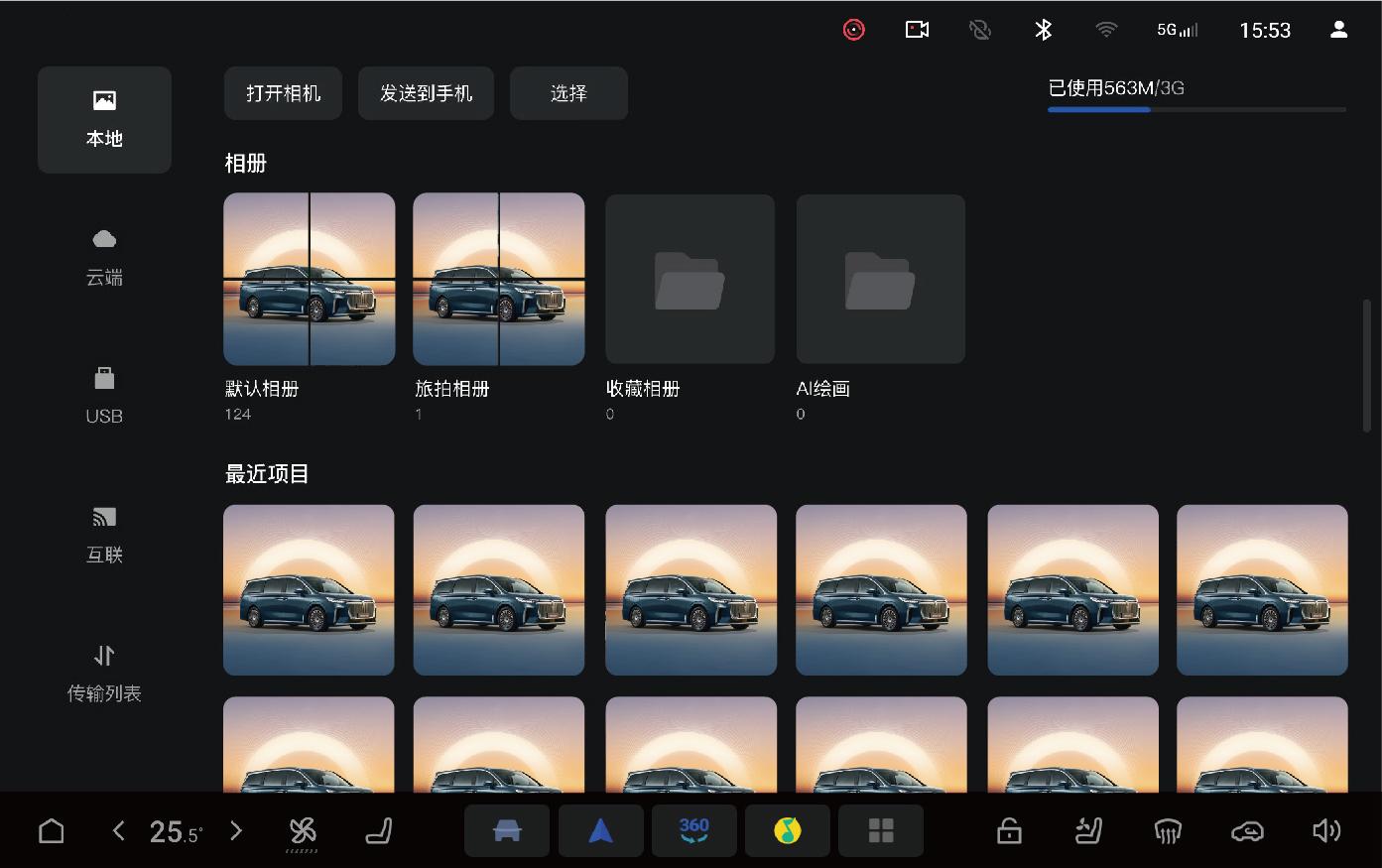Decrease temperature with the left chevron
The image size is (1382, 868).
pos(119,830)
